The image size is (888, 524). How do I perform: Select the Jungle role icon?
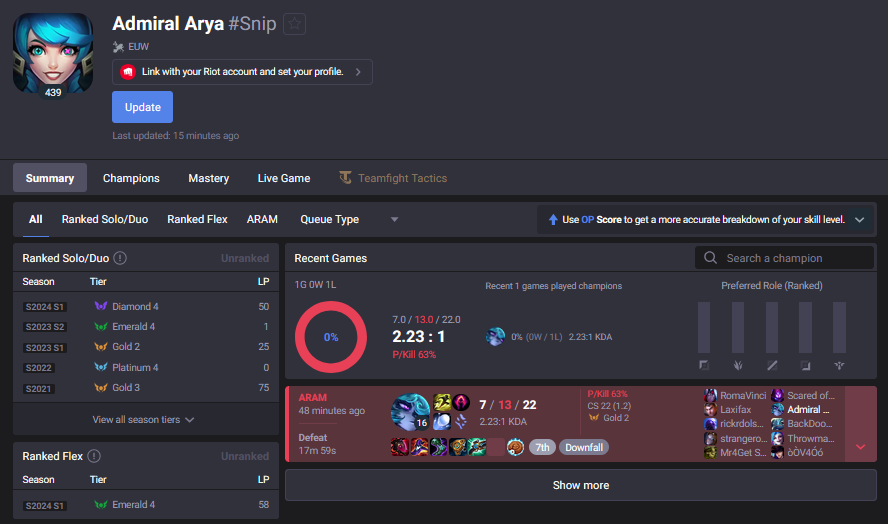click(x=738, y=365)
